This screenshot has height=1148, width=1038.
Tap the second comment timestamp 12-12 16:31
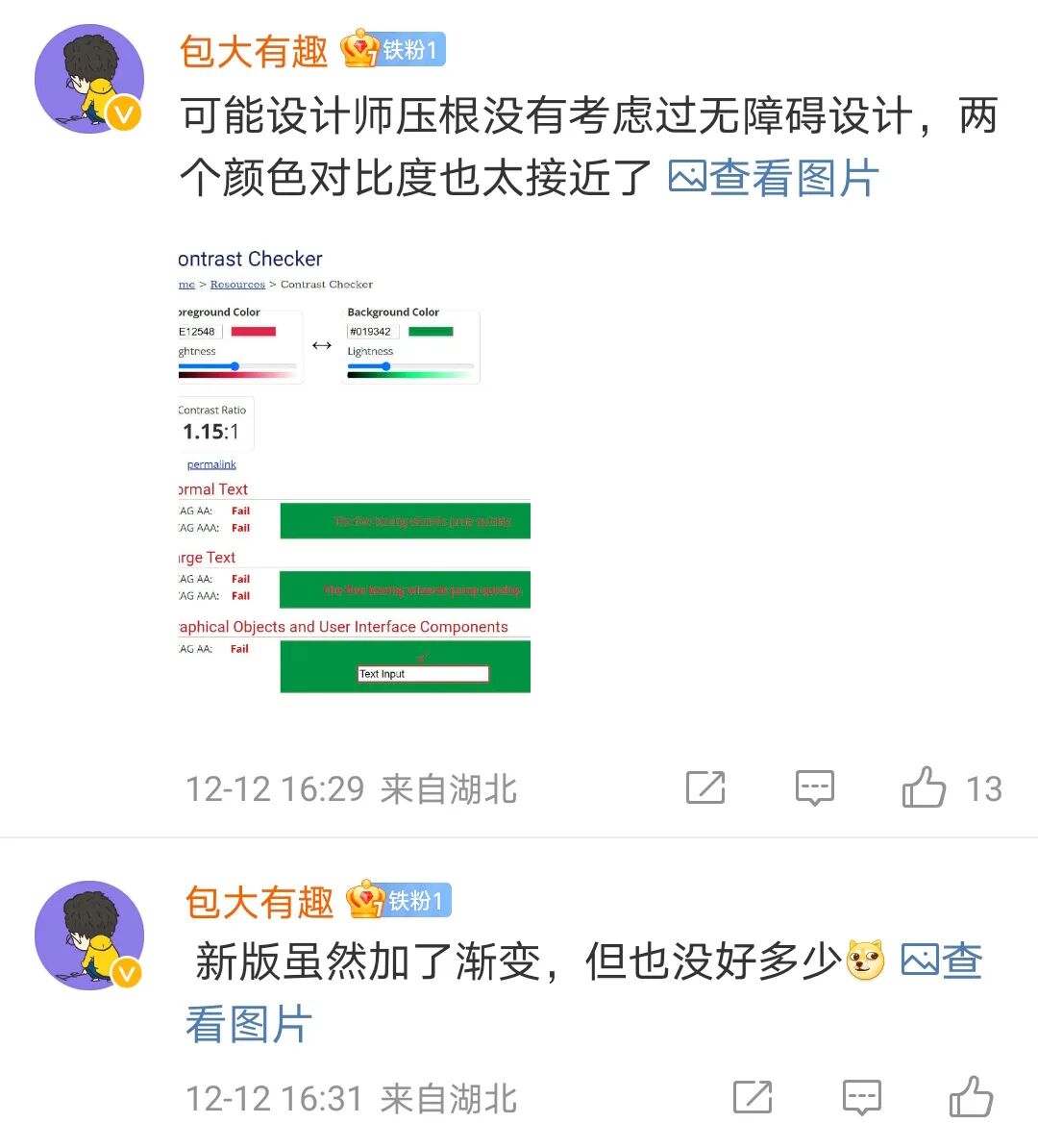click(275, 1099)
